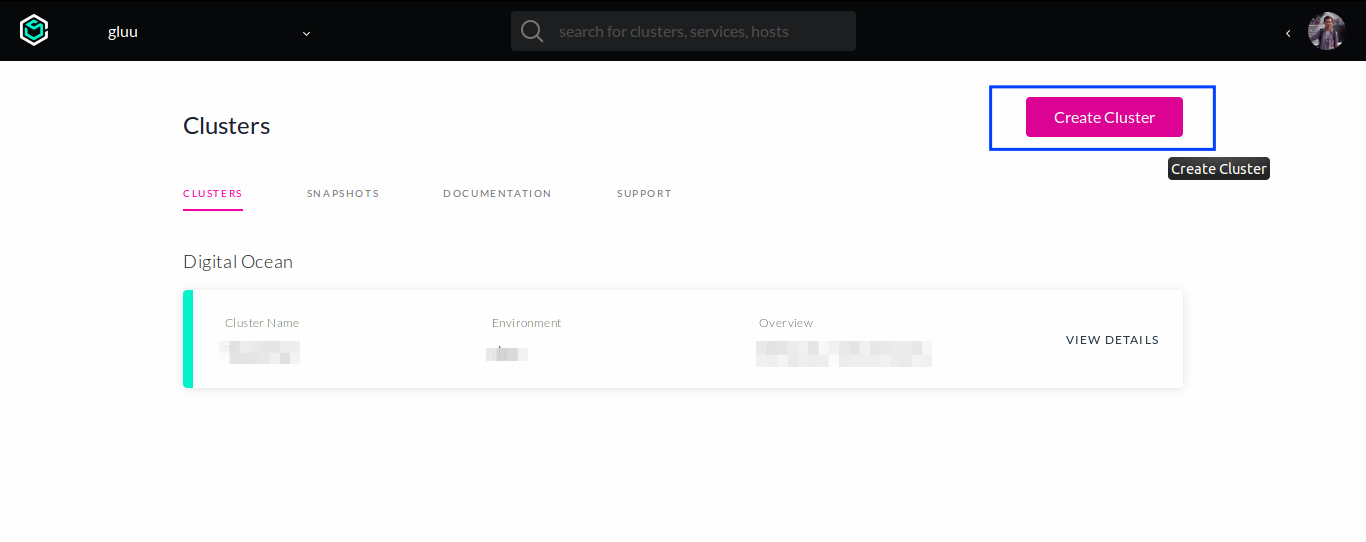Click the magnifying glass search icon
The width and height of the screenshot is (1366, 542).
[x=532, y=31]
